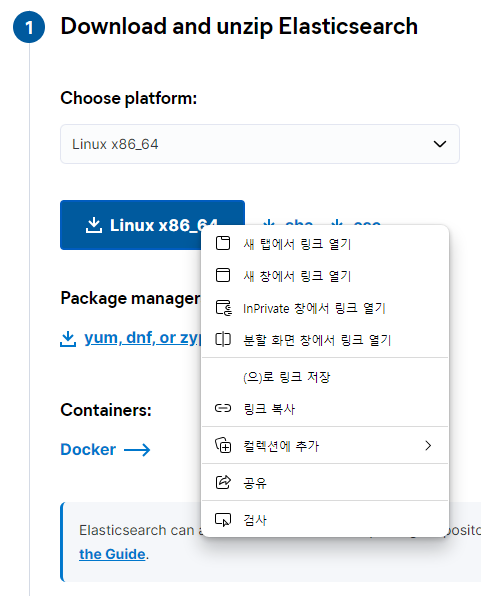This screenshot has width=481, height=596.
Task: Click the share icon in context menu
Action: (x=223, y=482)
